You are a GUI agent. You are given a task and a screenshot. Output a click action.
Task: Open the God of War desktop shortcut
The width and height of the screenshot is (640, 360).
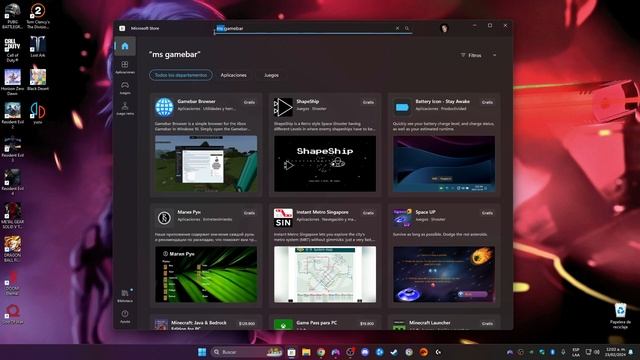tap(12, 313)
